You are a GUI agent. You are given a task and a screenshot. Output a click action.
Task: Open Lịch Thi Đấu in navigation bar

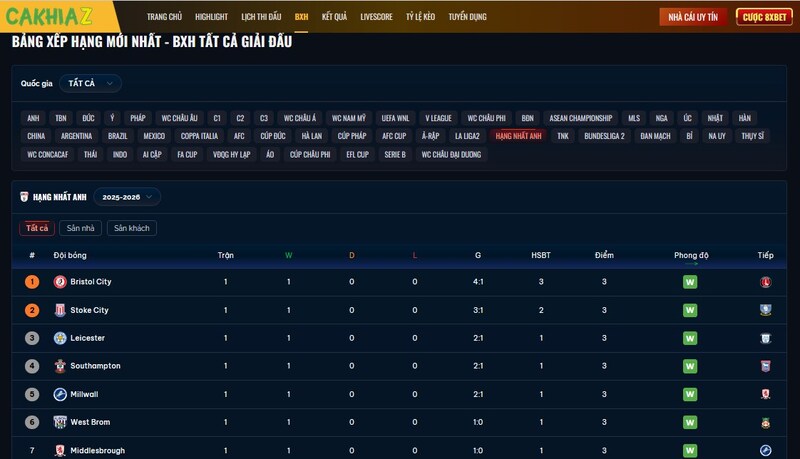pyautogui.click(x=261, y=17)
